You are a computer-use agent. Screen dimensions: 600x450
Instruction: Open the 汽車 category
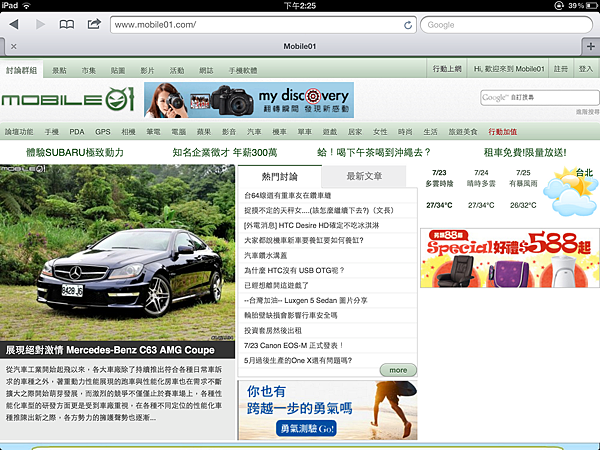(x=254, y=132)
